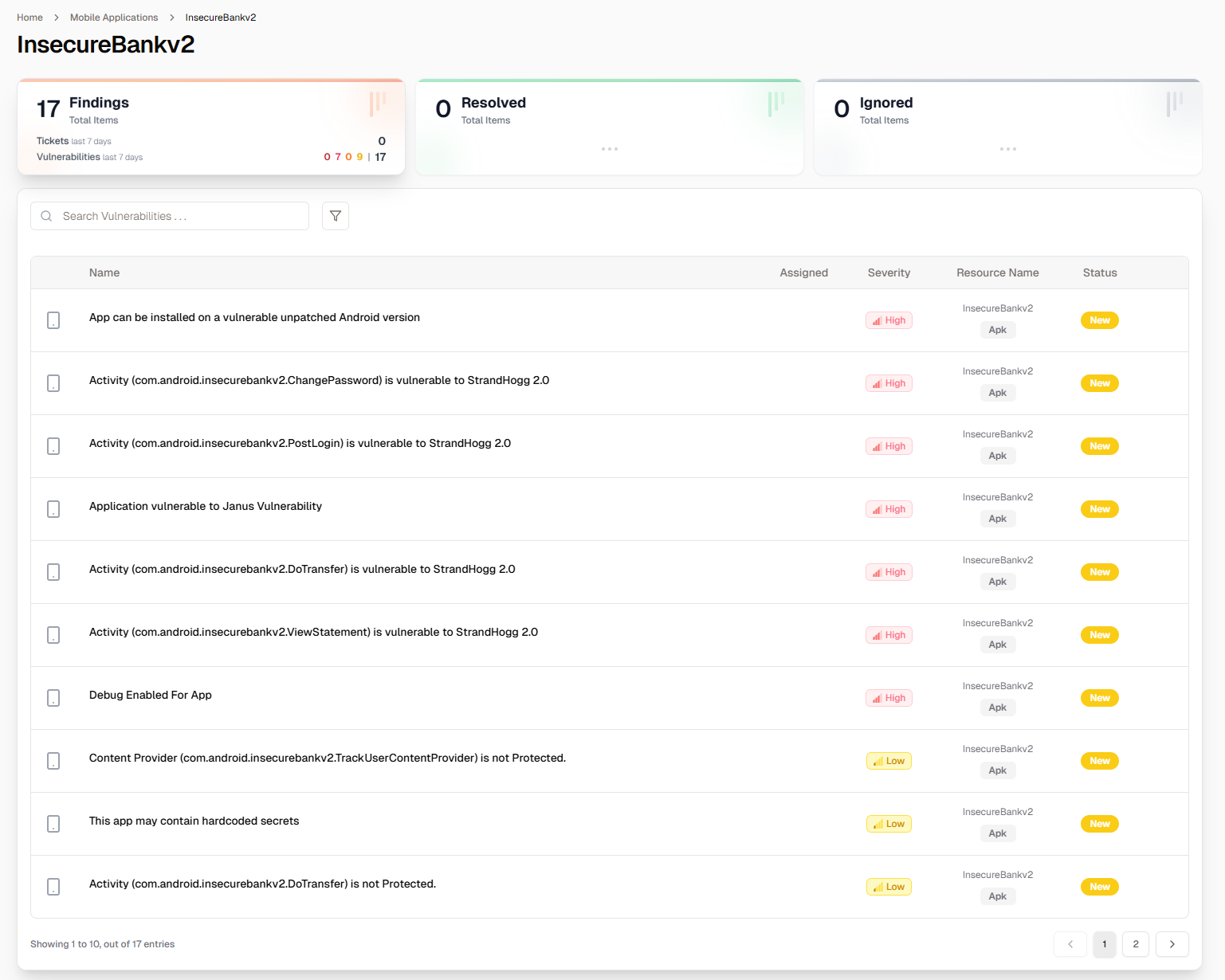Click the bar-chart icon on the Ignored card
1225x980 pixels.
[x=1172, y=104]
